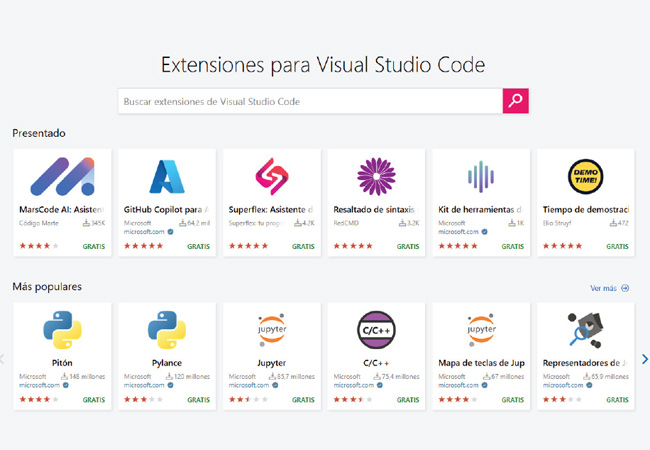Click 'Extensiones para Visual Studio Code' heading
The width and height of the screenshot is (650, 450).
point(323,65)
